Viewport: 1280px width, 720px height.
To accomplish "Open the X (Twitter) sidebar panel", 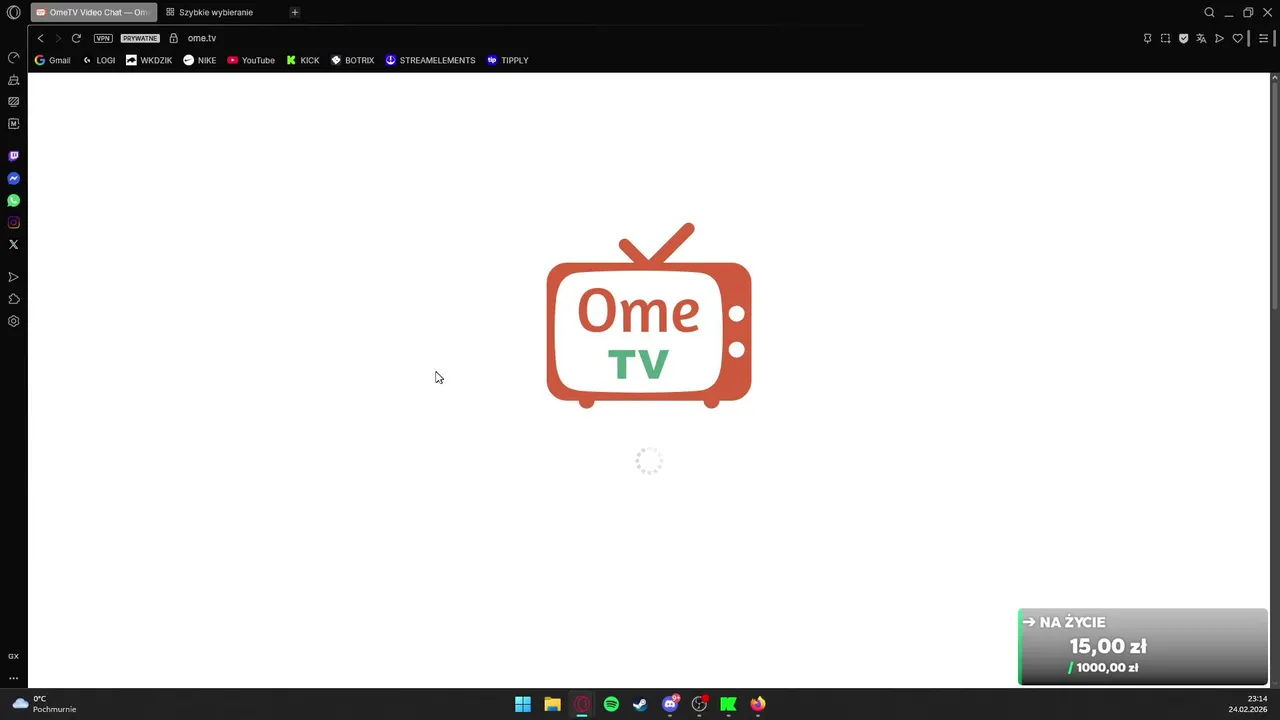I will (14, 244).
